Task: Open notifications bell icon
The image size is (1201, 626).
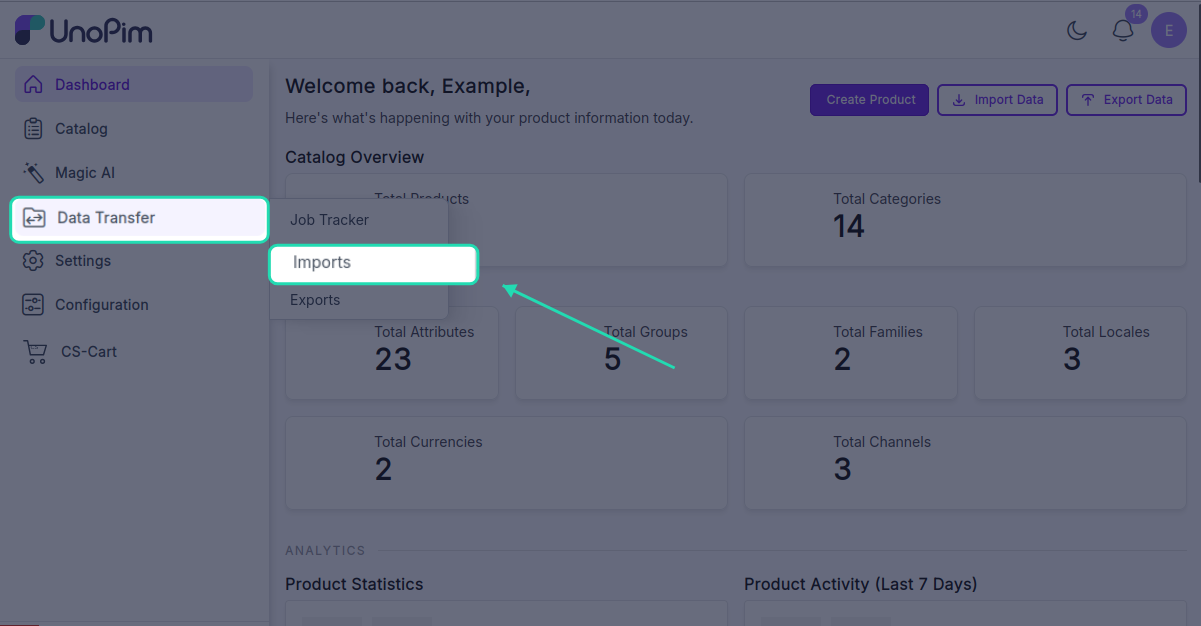Action: (x=1123, y=31)
